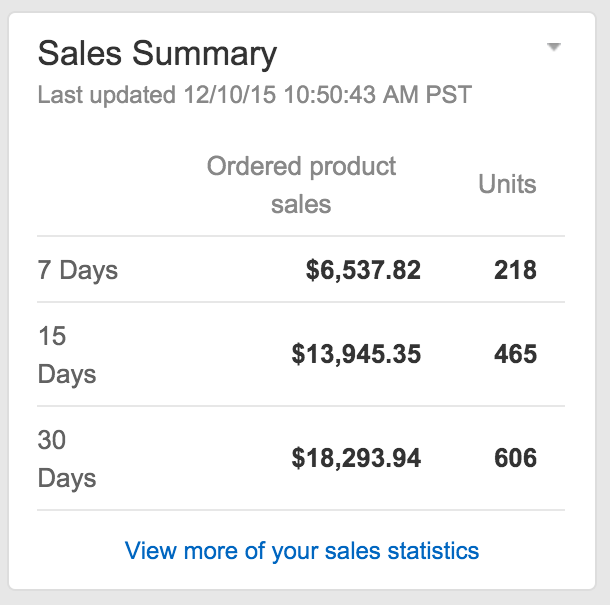Click the $18,293.94 sales amount
Image resolution: width=610 pixels, height=605 pixels.
click(x=356, y=458)
